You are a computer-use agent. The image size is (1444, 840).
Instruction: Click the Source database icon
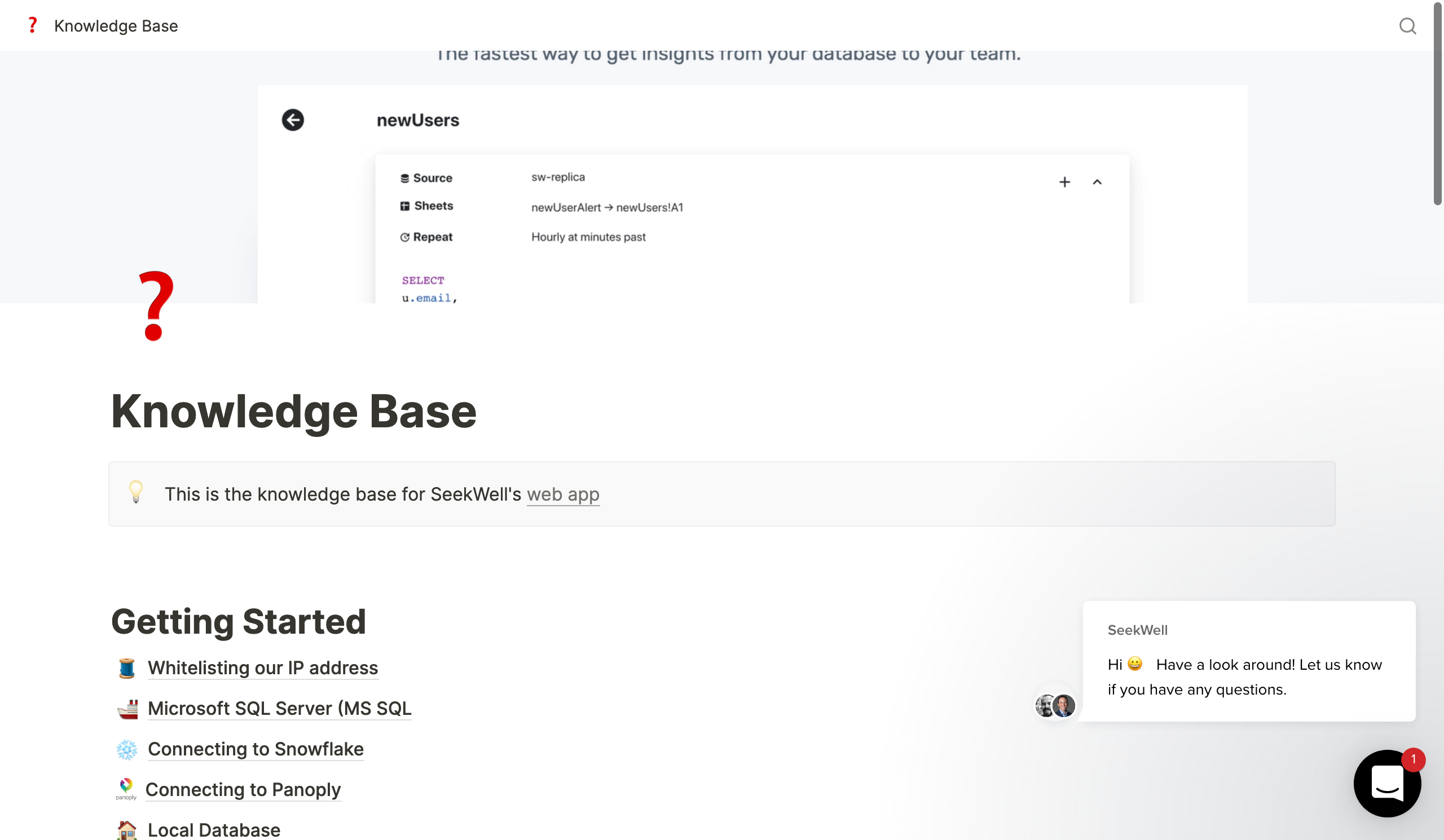coord(404,178)
